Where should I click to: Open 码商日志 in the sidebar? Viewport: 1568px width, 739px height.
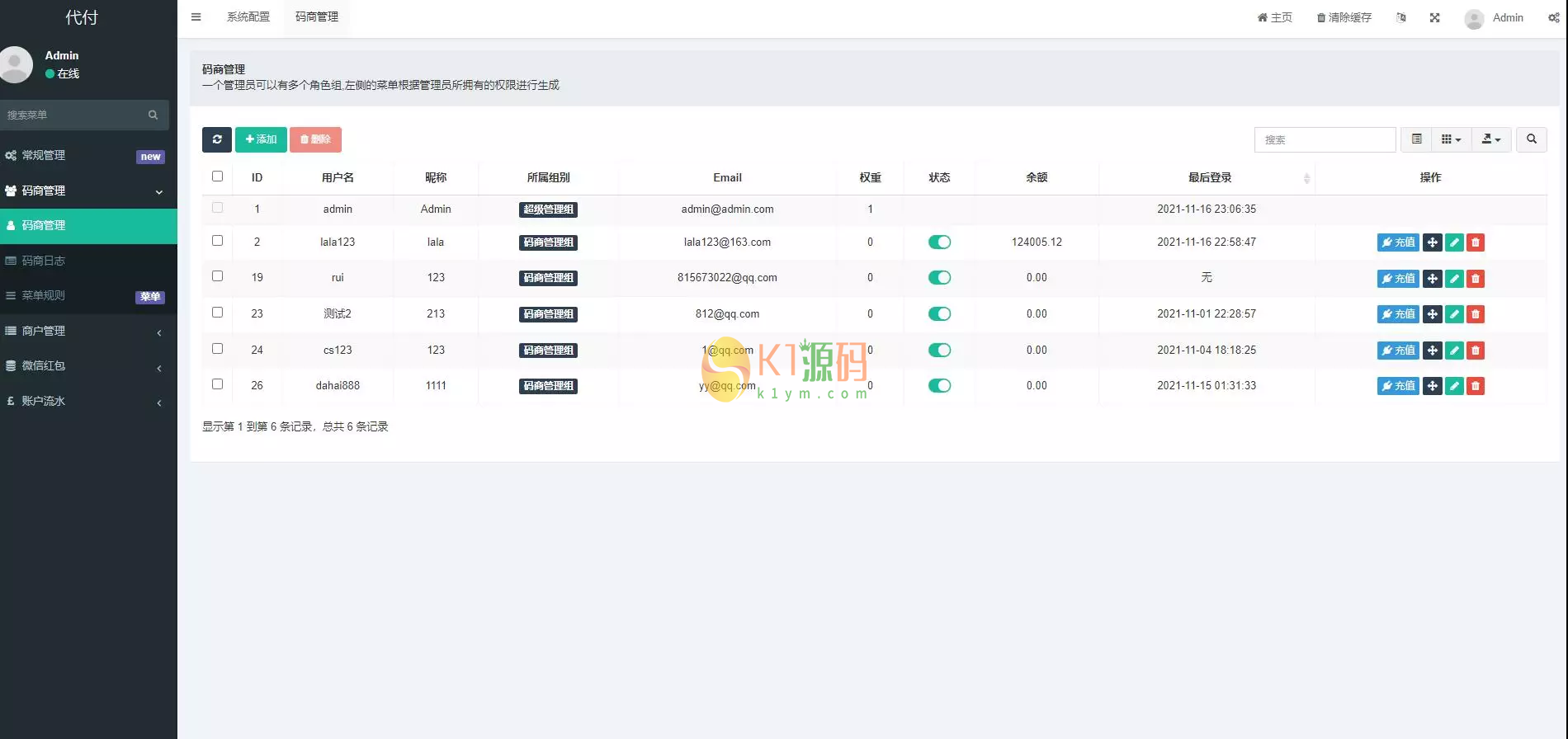pyautogui.click(x=88, y=261)
